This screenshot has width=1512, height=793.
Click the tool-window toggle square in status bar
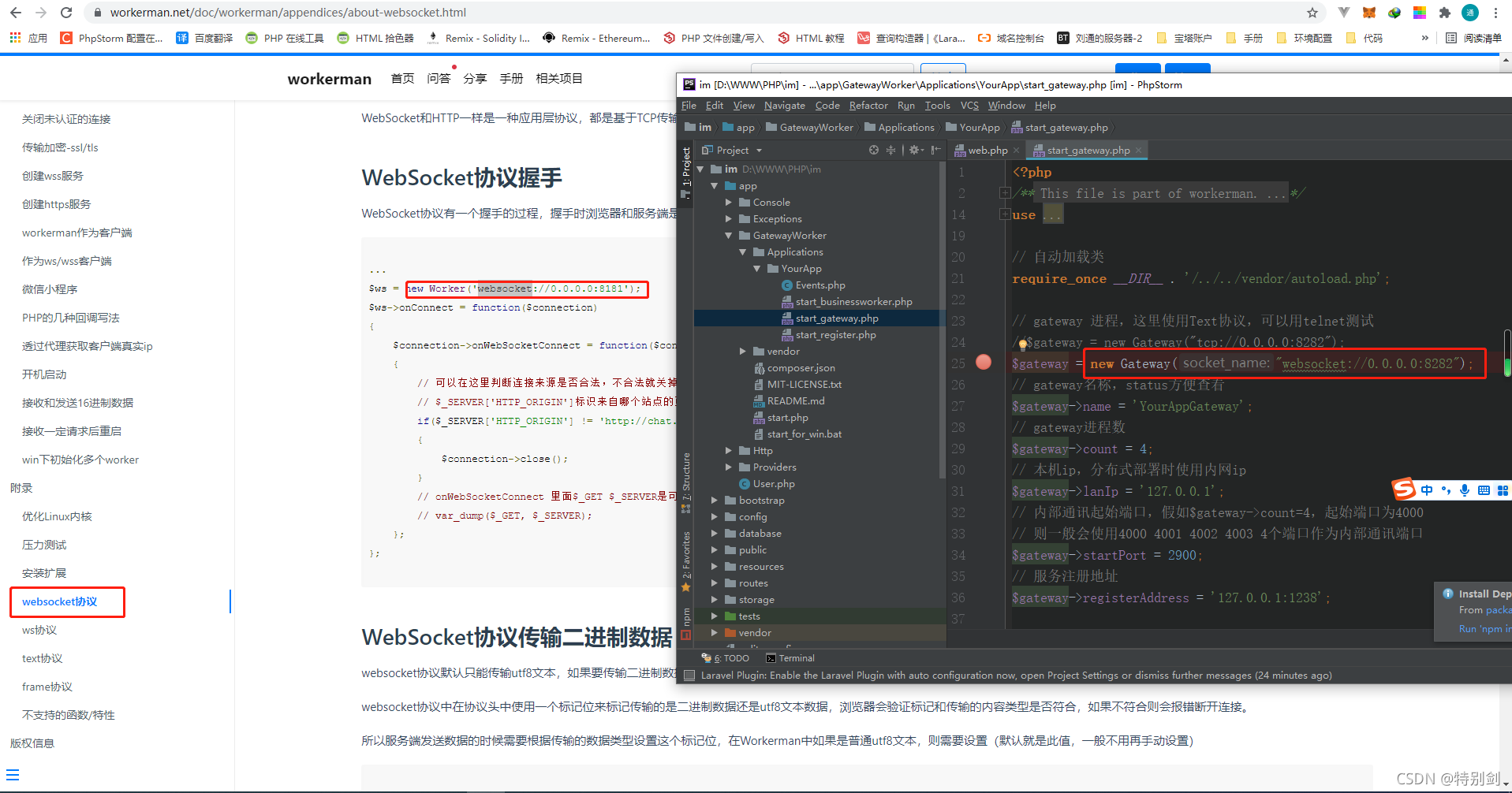click(690, 676)
